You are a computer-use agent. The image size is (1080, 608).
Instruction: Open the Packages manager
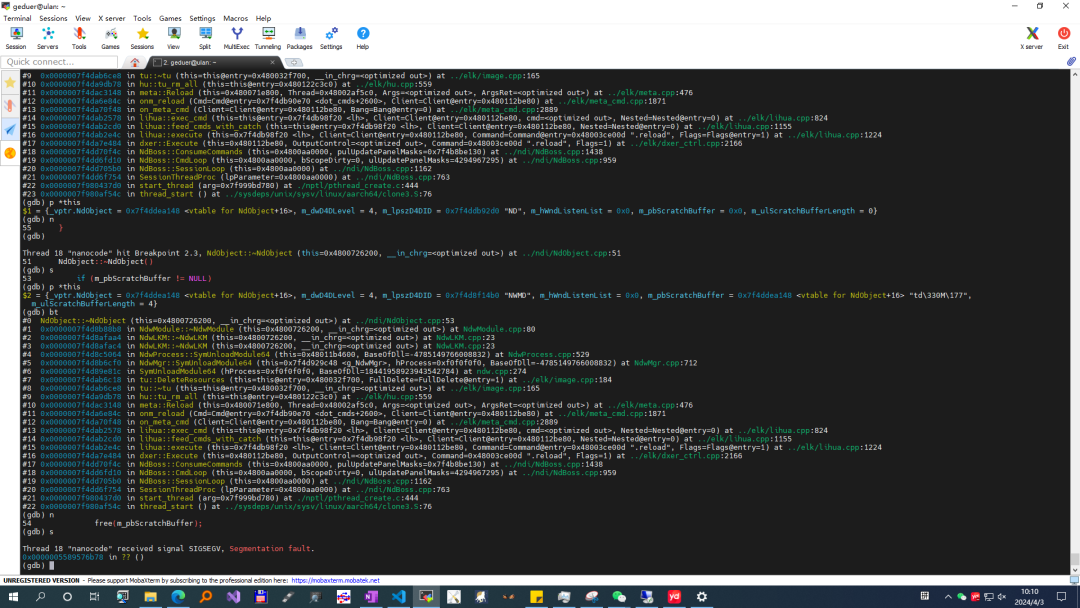[300, 38]
